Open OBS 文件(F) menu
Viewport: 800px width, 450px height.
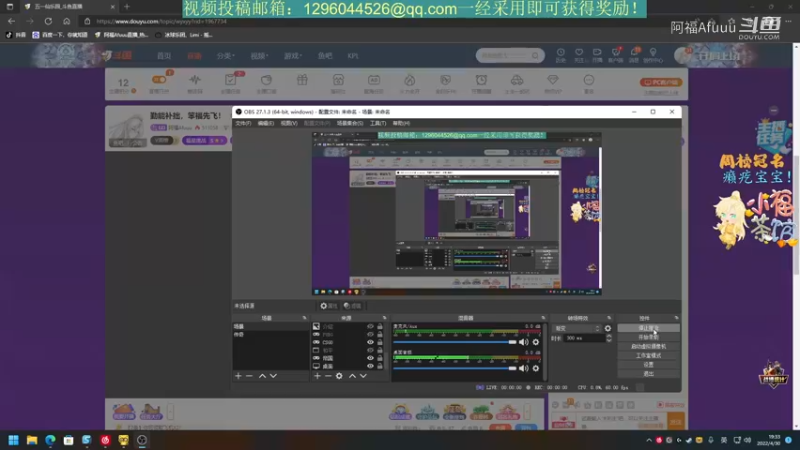(x=243, y=123)
